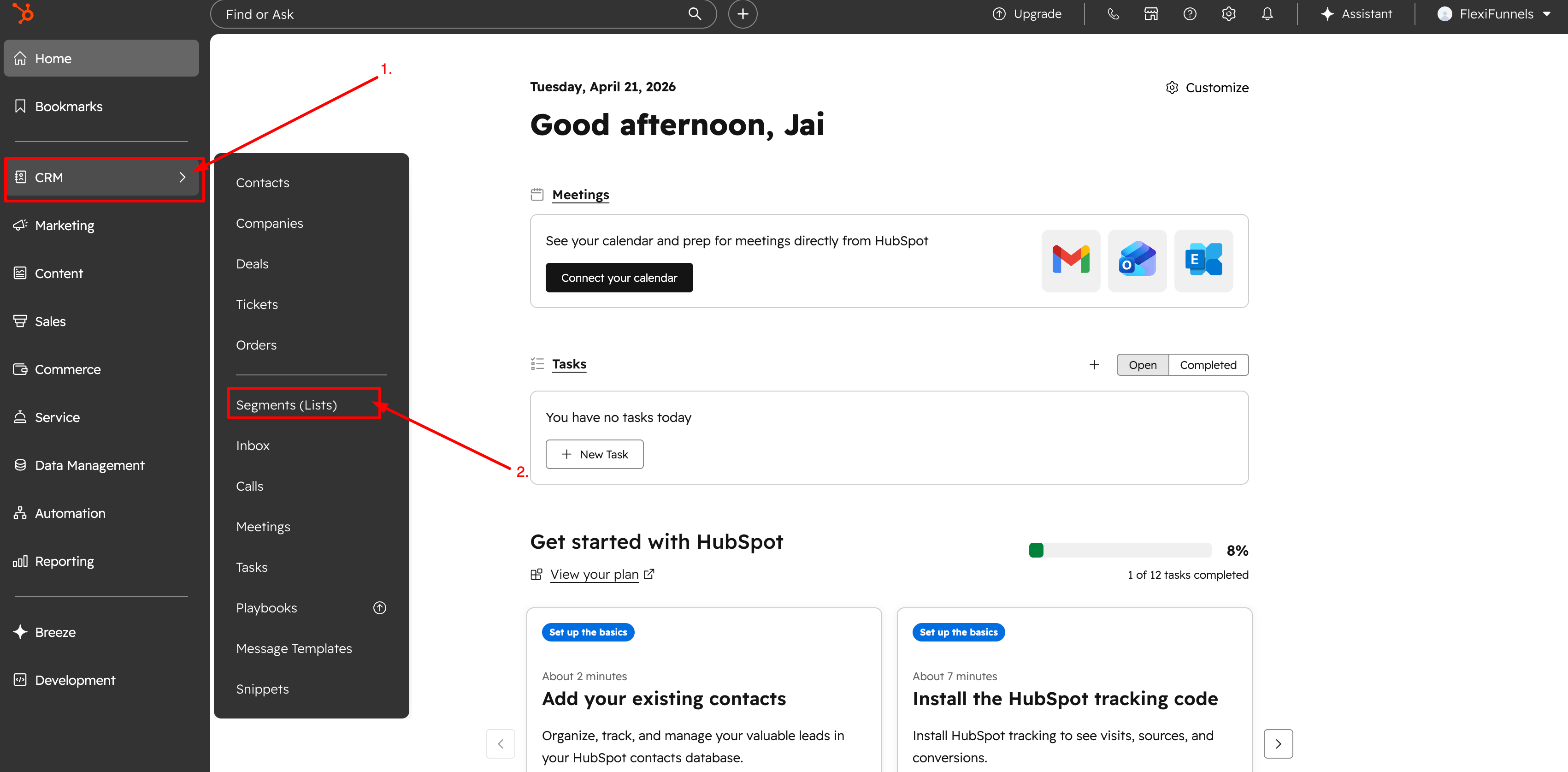Open Marketing in the left sidebar
The height and width of the screenshot is (772, 1568).
tap(65, 225)
